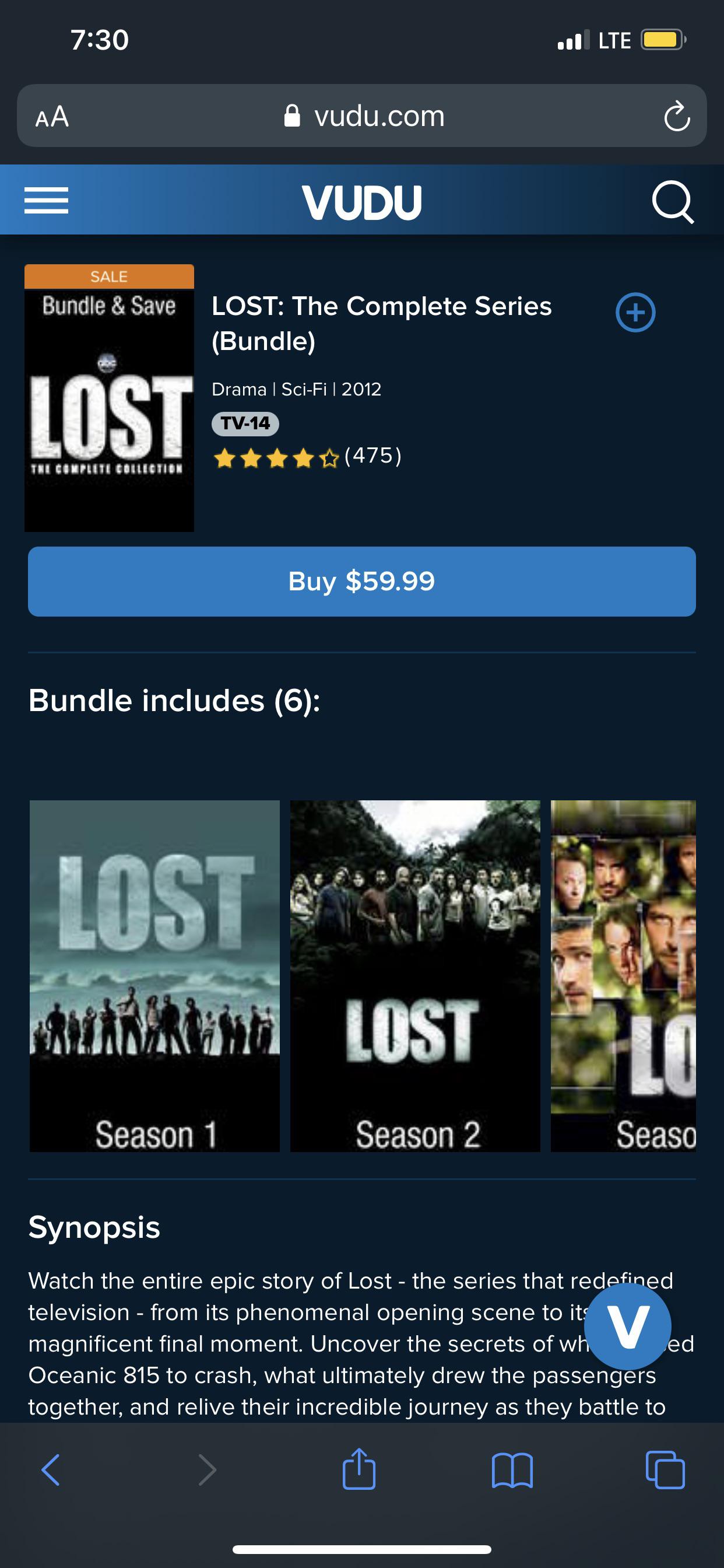Open the floating blue V chat bubble

pyautogui.click(x=628, y=1326)
